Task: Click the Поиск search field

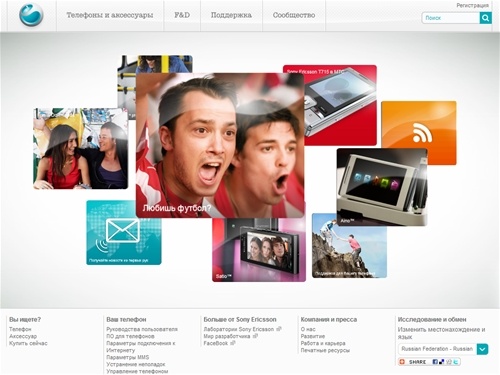Action: pos(451,18)
